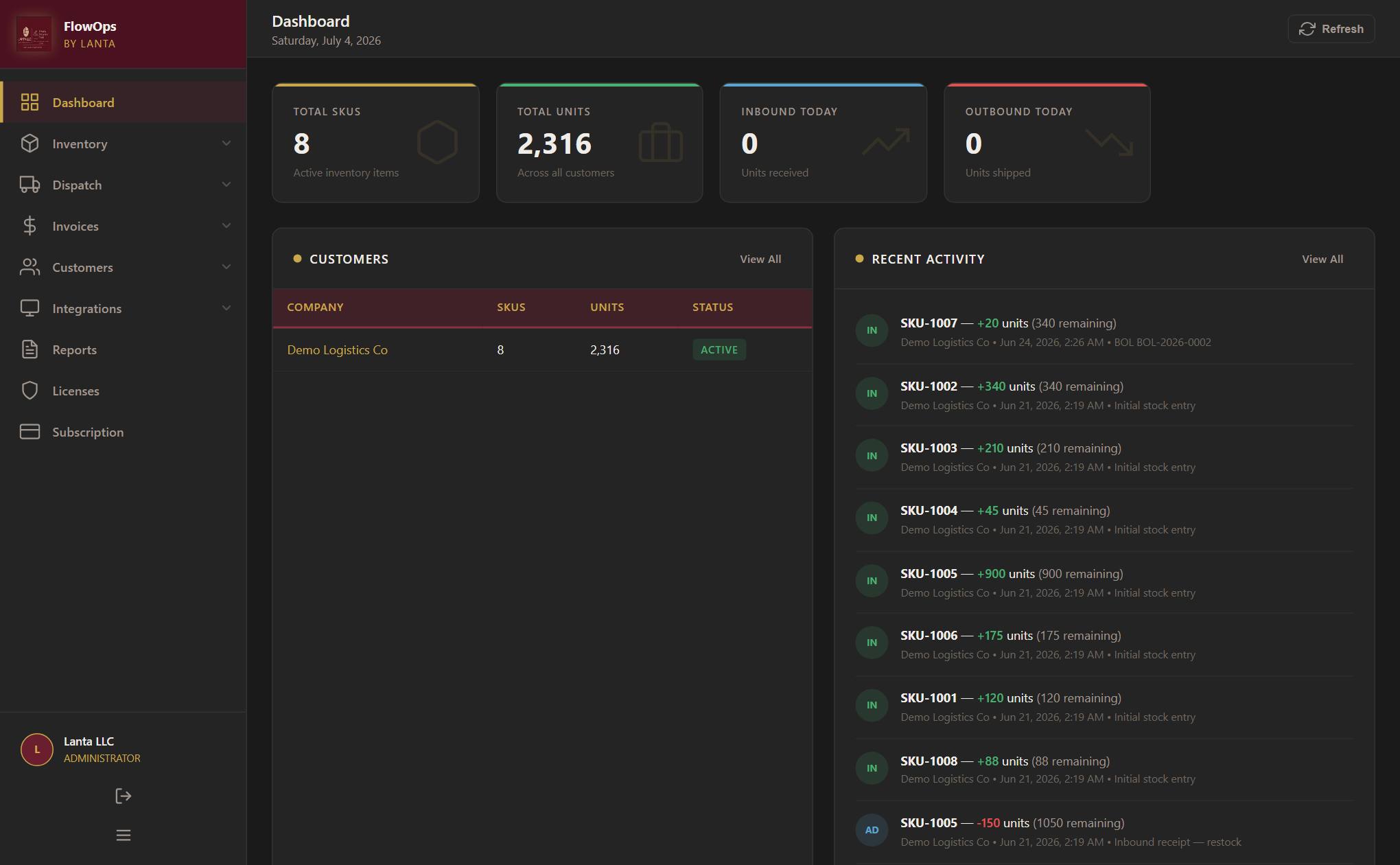Click the hexagon icon in Total SKUs card
This screenshot has height=865, width=1400.
[x=437, y=142]
